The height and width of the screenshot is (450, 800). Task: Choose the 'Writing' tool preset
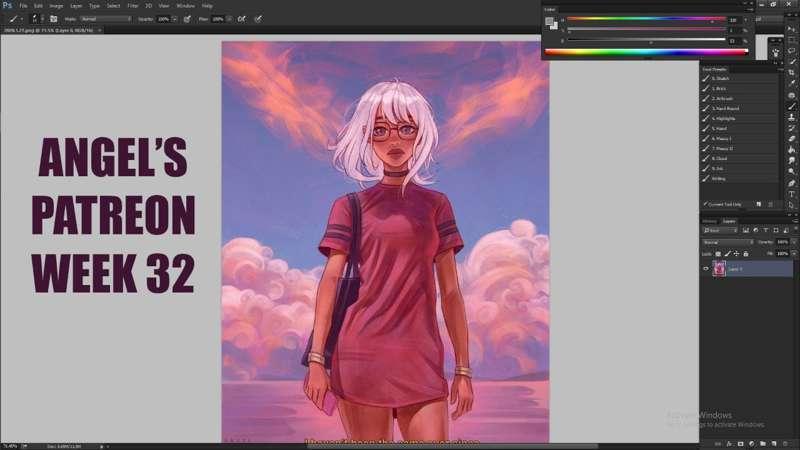pos(740,179)
